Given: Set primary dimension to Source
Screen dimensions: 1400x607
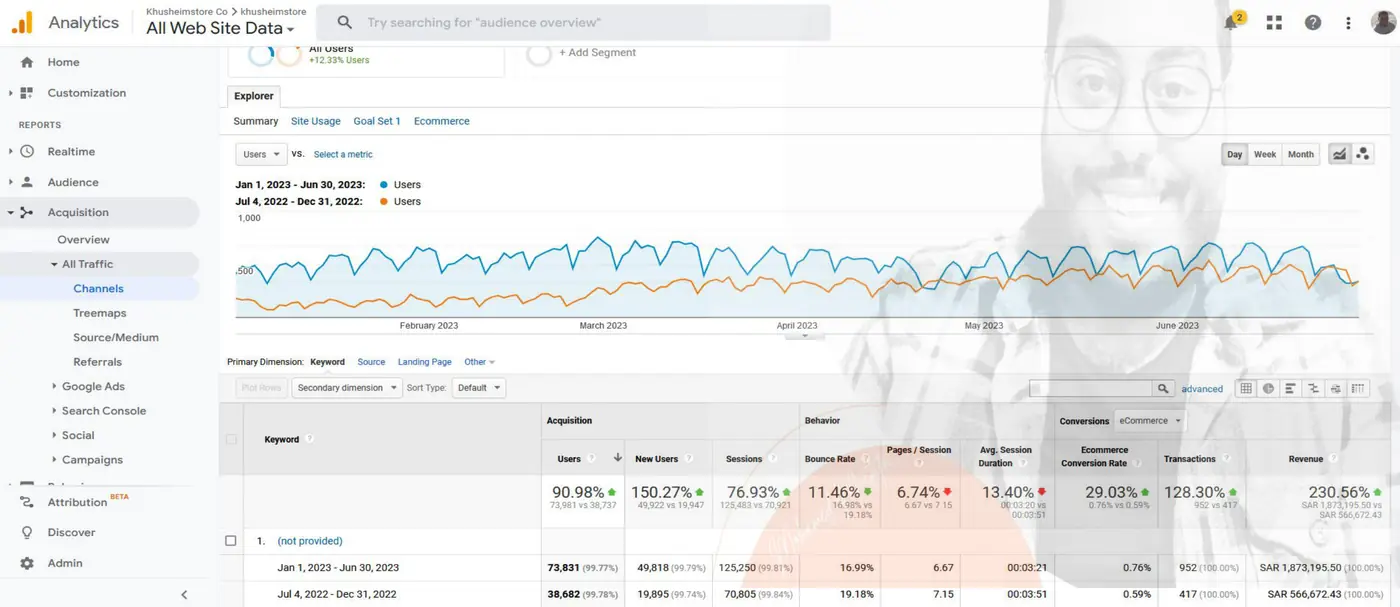Looking at the screenshot, I should 371,362.
